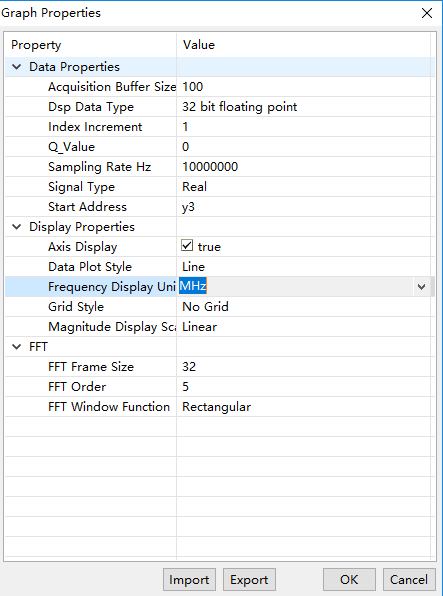
Task: Click the Export button
Action: (x=249, y=580)
